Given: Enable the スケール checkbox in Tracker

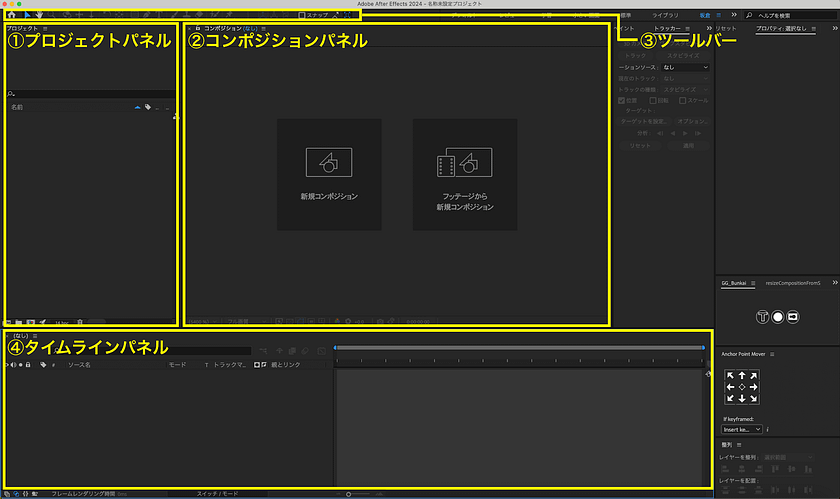Looking at the screenshot, I should (683, 100).
